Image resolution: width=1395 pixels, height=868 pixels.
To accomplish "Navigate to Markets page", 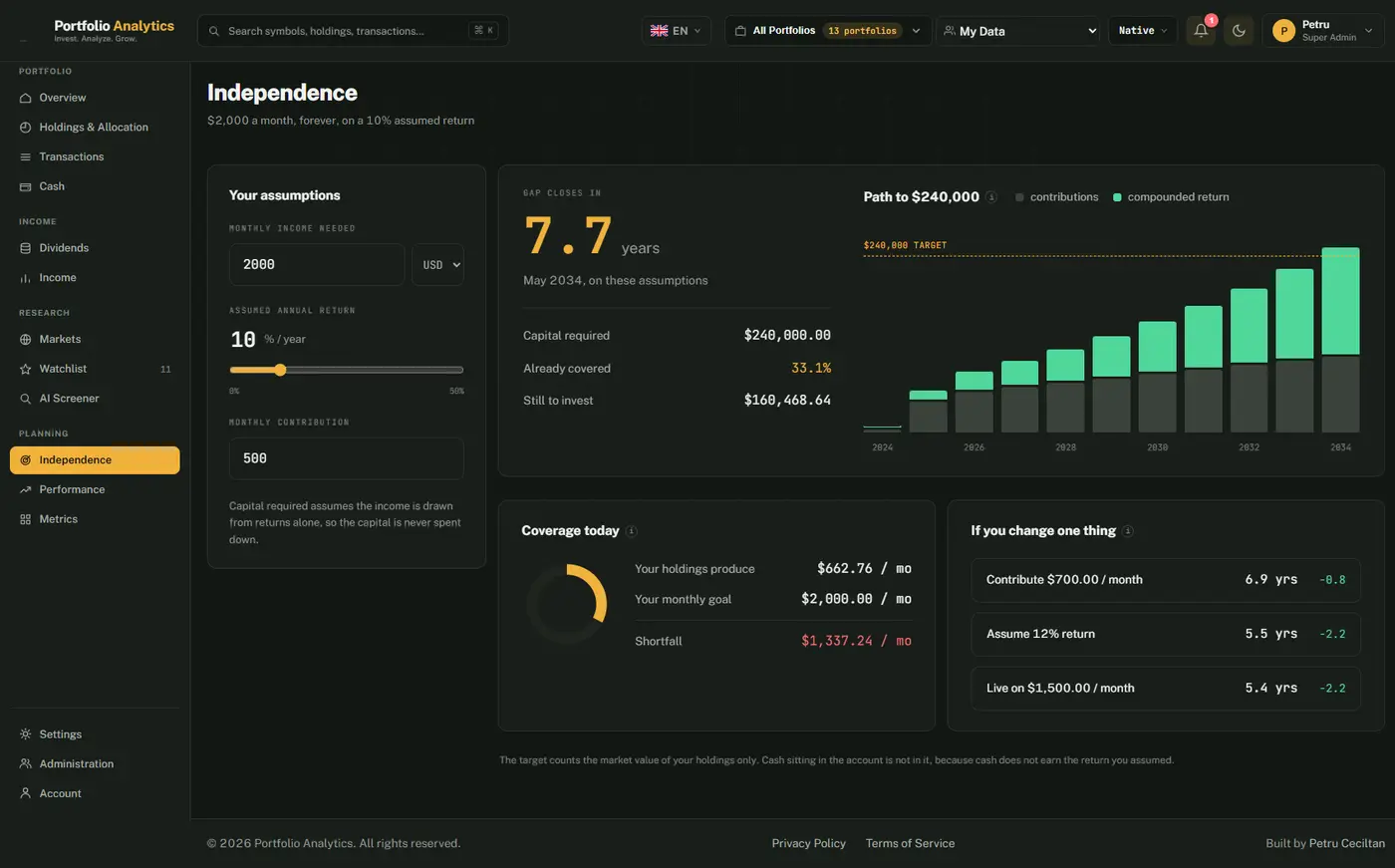I will tap(95, 340).
